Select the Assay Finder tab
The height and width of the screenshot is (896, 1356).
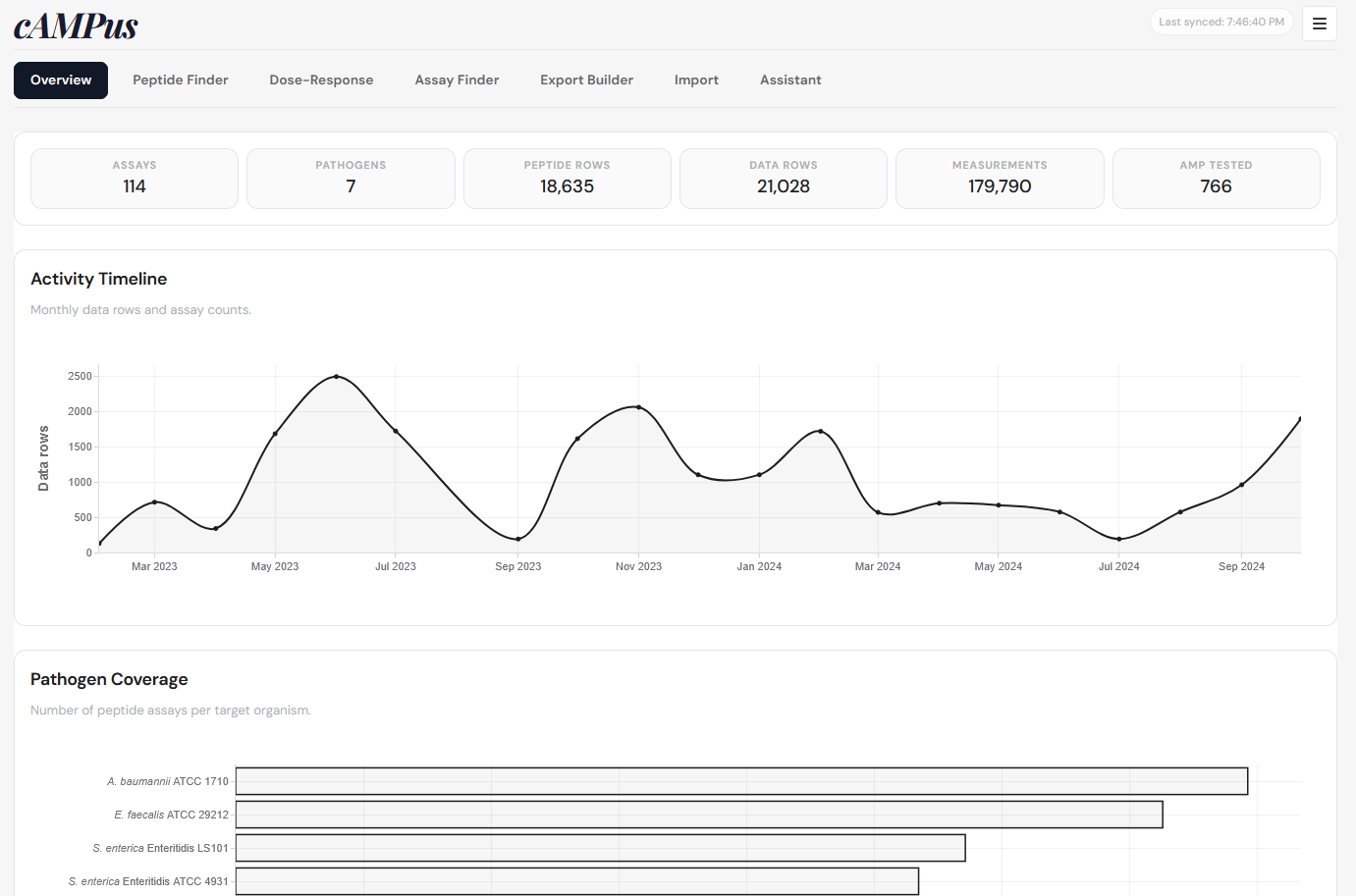pos(457,79)
